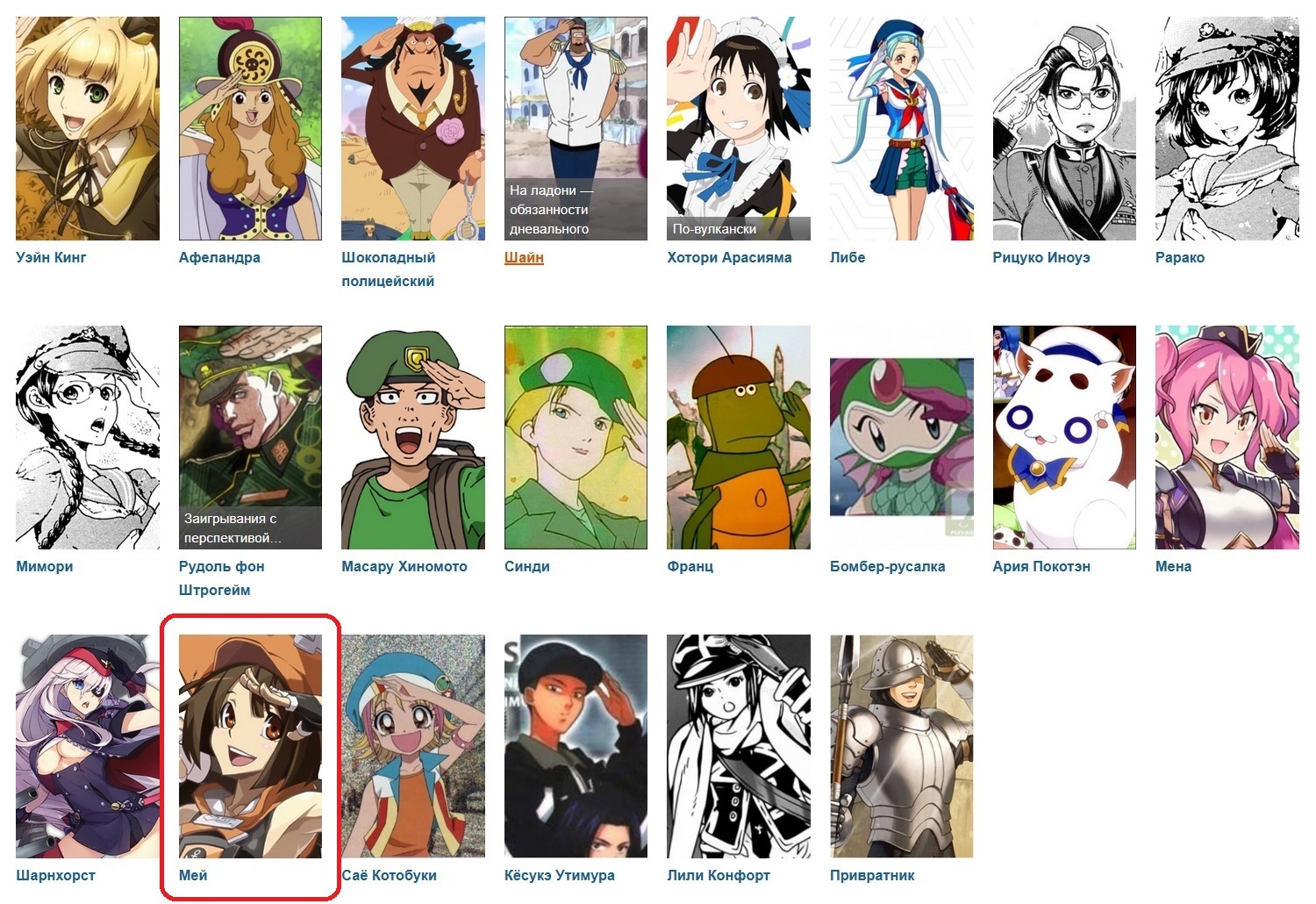Click the Кёсукэ Утимура link
Image resolution: width=1316 pixels, height=904 pixels.
point(560,875)
